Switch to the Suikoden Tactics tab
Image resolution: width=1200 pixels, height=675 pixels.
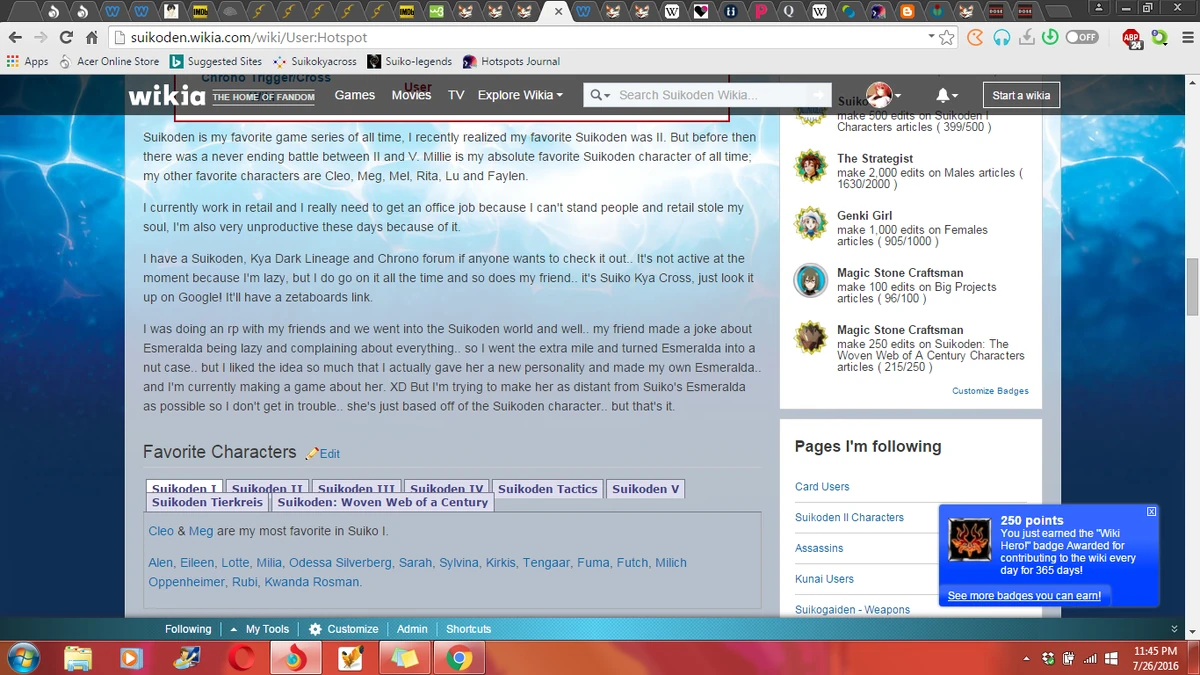548,489
